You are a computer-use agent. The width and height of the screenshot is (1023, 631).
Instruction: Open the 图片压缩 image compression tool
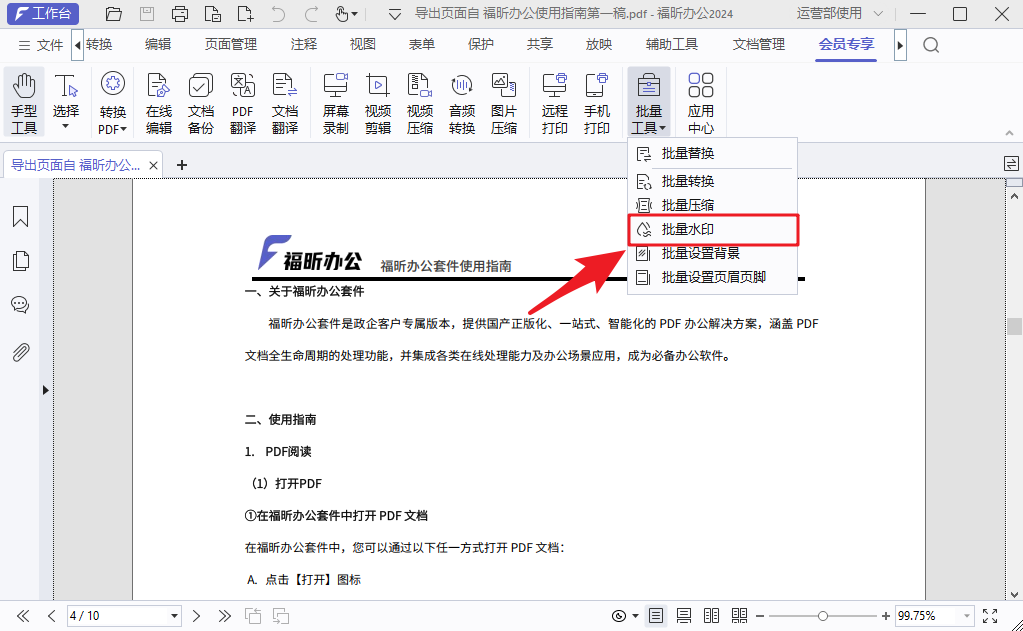point(503,100)
